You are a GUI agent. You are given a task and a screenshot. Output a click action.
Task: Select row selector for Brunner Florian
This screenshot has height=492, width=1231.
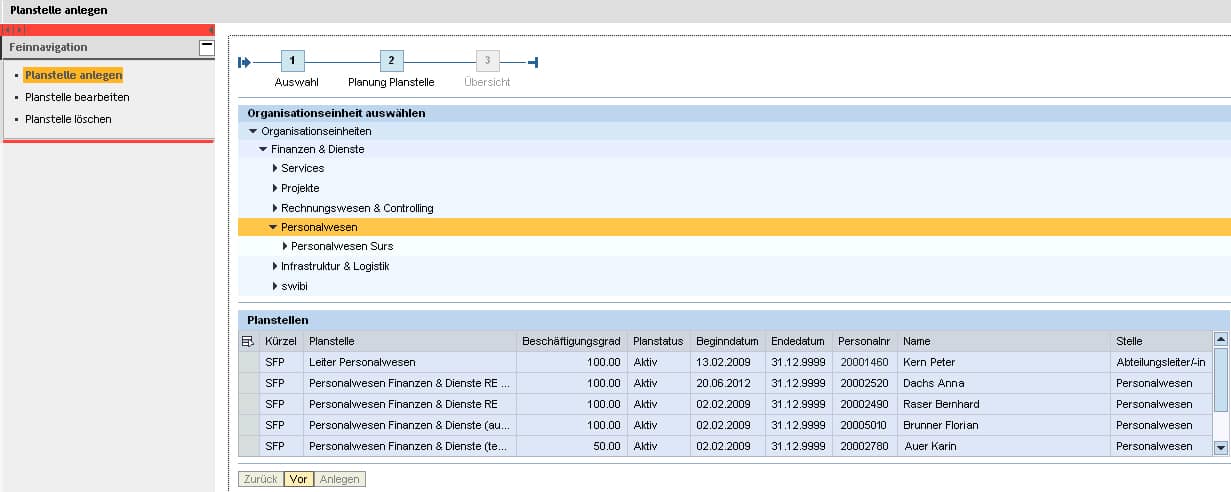point(248,425)
